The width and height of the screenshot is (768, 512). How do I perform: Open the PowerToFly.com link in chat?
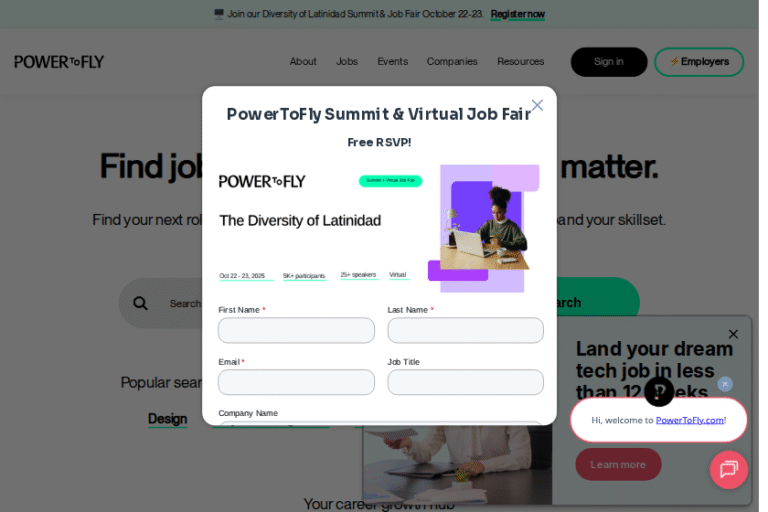click(690, 420)
